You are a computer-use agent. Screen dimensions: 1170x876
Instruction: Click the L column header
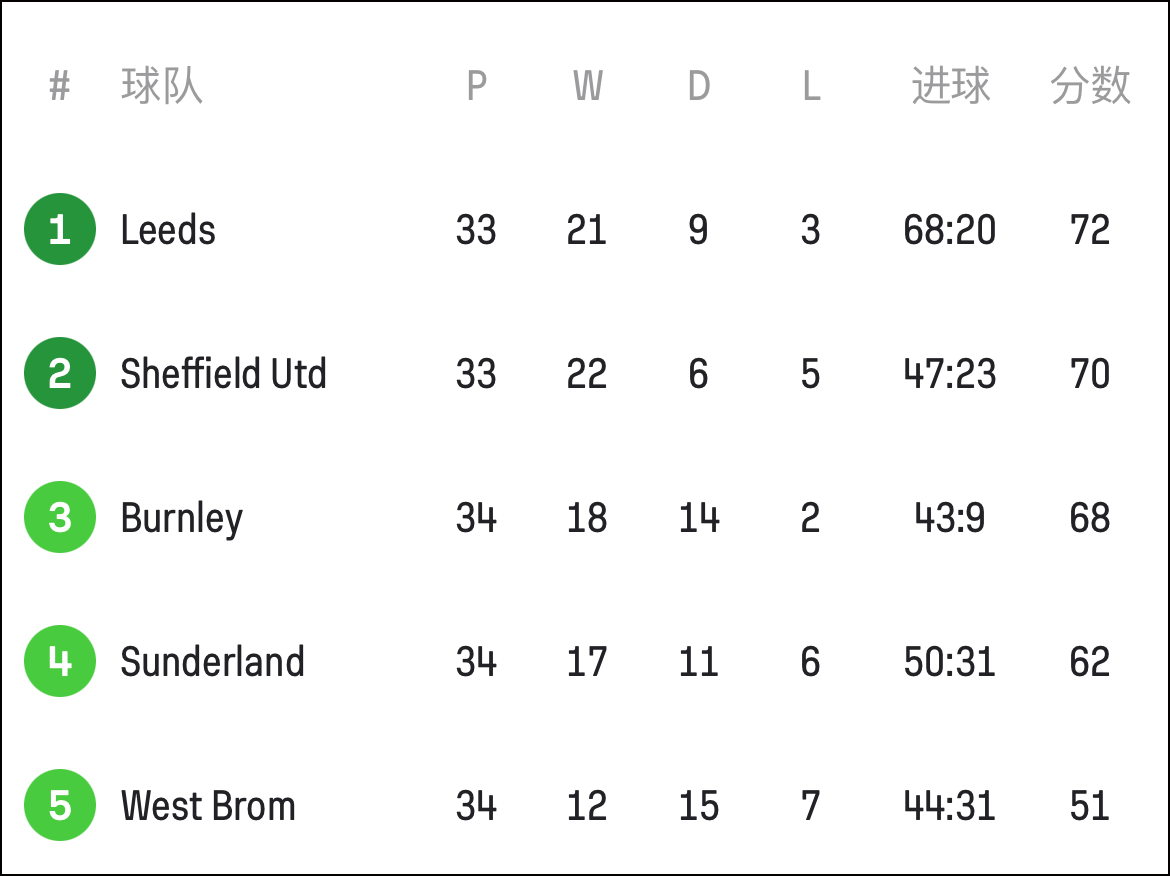[x=811, y=86]
